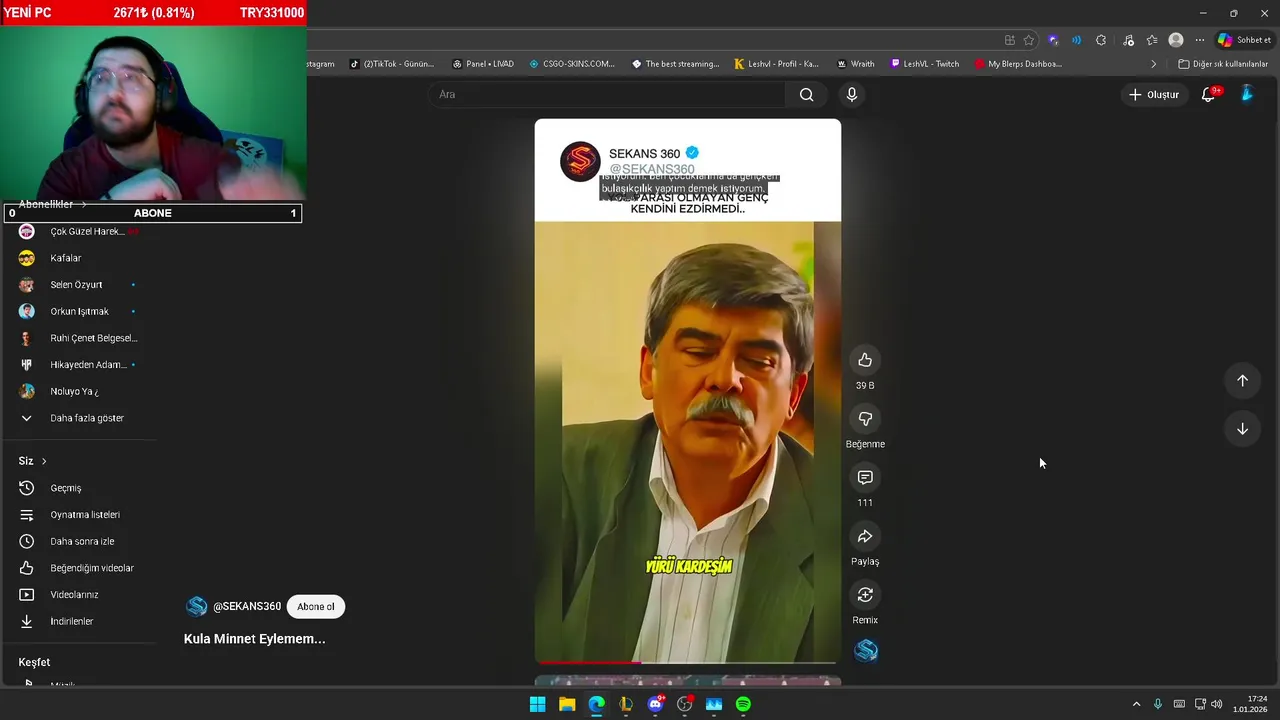Open the comments showing 111
This screenshot has height=720, width=1280.
coord(865,478)
